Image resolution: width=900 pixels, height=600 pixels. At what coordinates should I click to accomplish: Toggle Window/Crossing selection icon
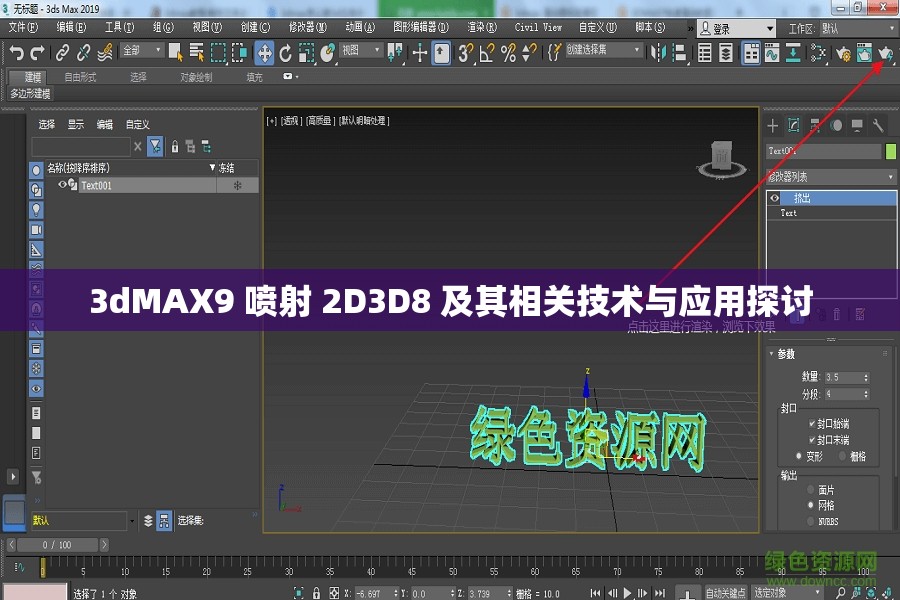tap(239, 53)
